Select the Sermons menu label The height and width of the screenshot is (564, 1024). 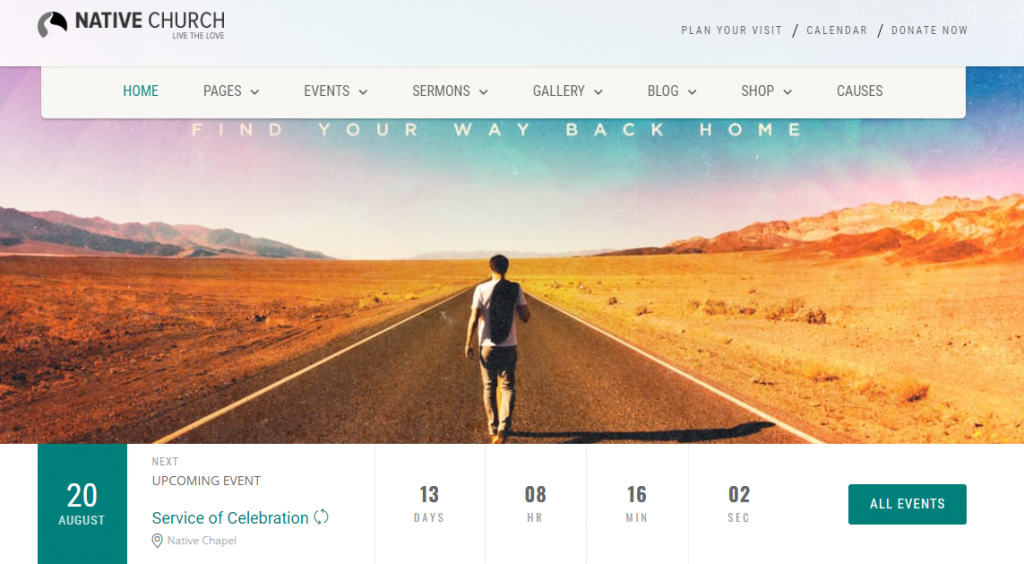[x=441, y=91]
